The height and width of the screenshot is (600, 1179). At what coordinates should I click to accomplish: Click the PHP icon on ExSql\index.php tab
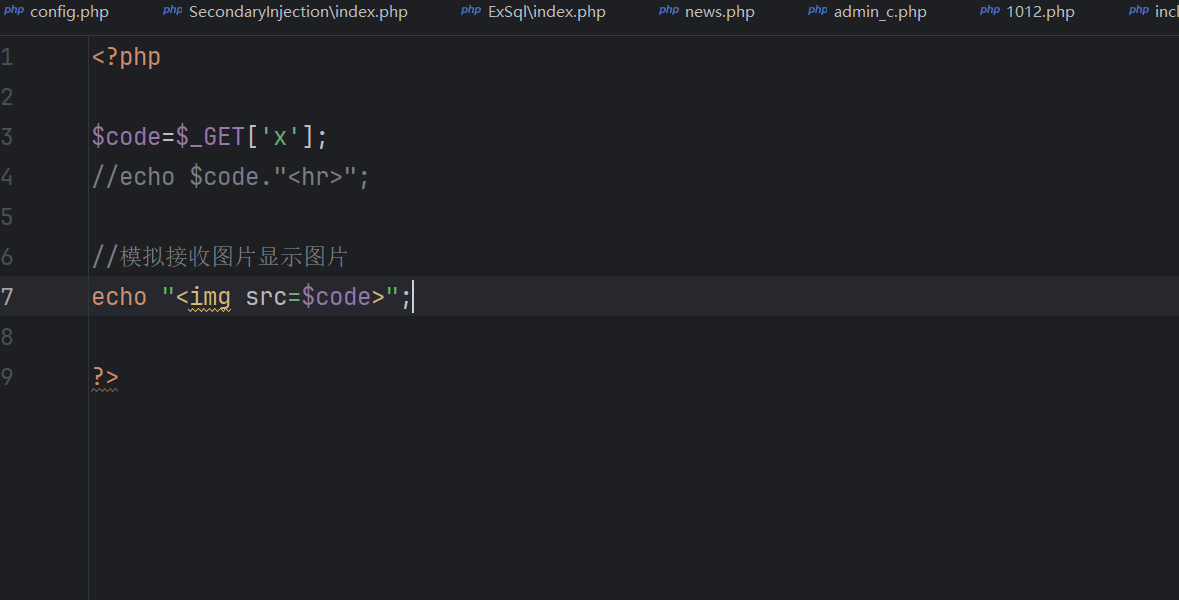click(471, 10)
